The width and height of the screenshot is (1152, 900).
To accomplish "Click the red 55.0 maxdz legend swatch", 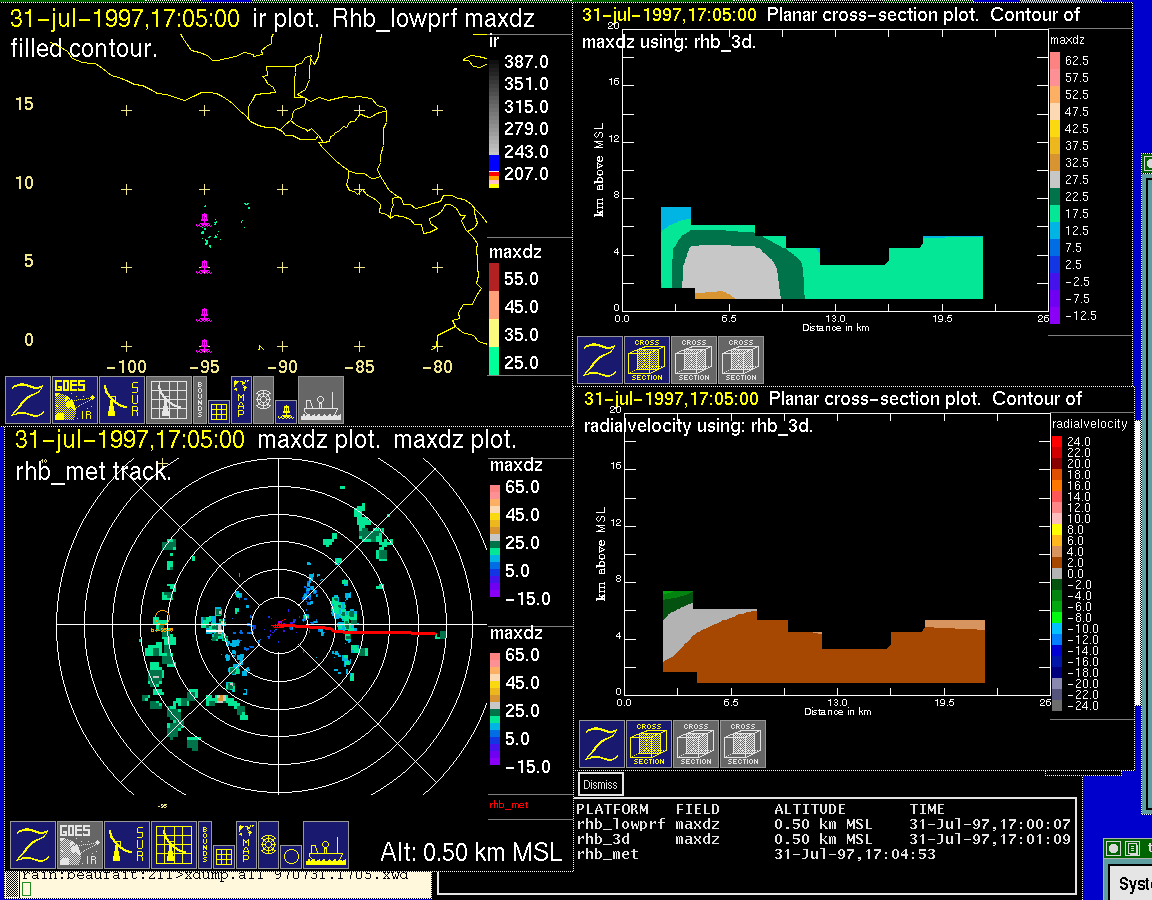I will tap(494, 279).
